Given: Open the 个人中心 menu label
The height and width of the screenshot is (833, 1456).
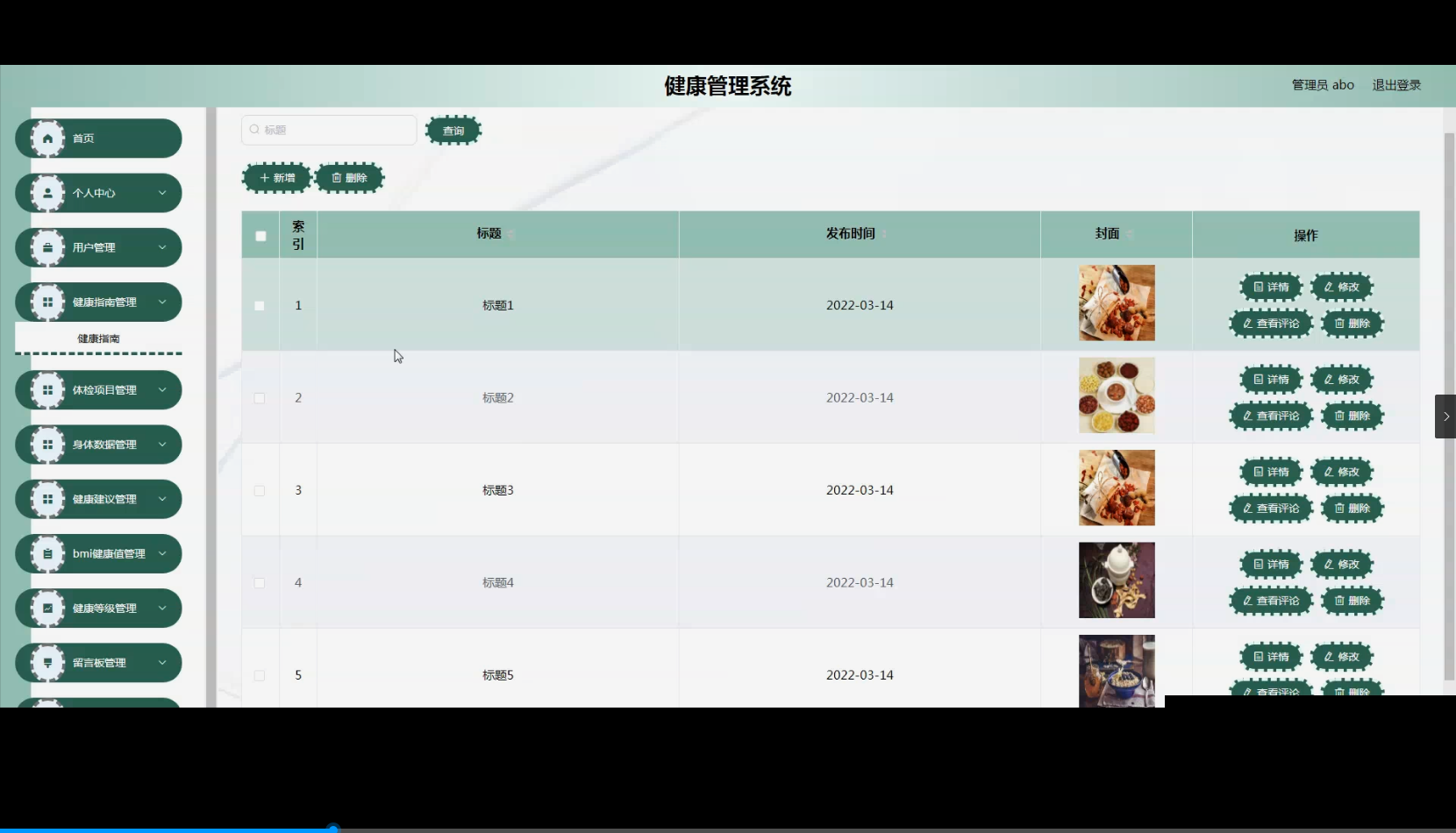Looking at the screenshot, I should click(94, 193).
